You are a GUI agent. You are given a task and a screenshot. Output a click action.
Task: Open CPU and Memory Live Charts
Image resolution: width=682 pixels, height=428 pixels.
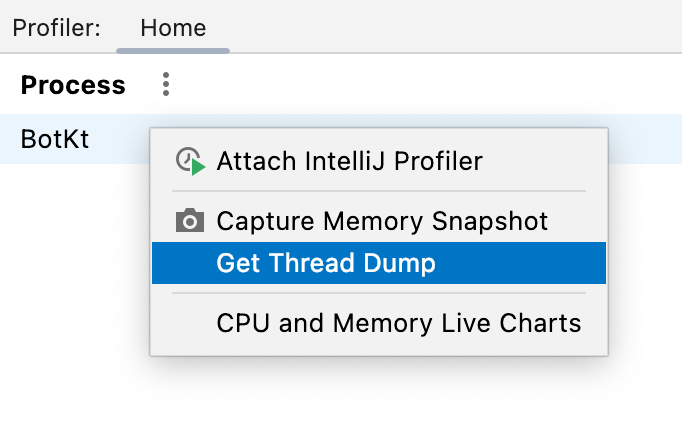tap(398, 323)
